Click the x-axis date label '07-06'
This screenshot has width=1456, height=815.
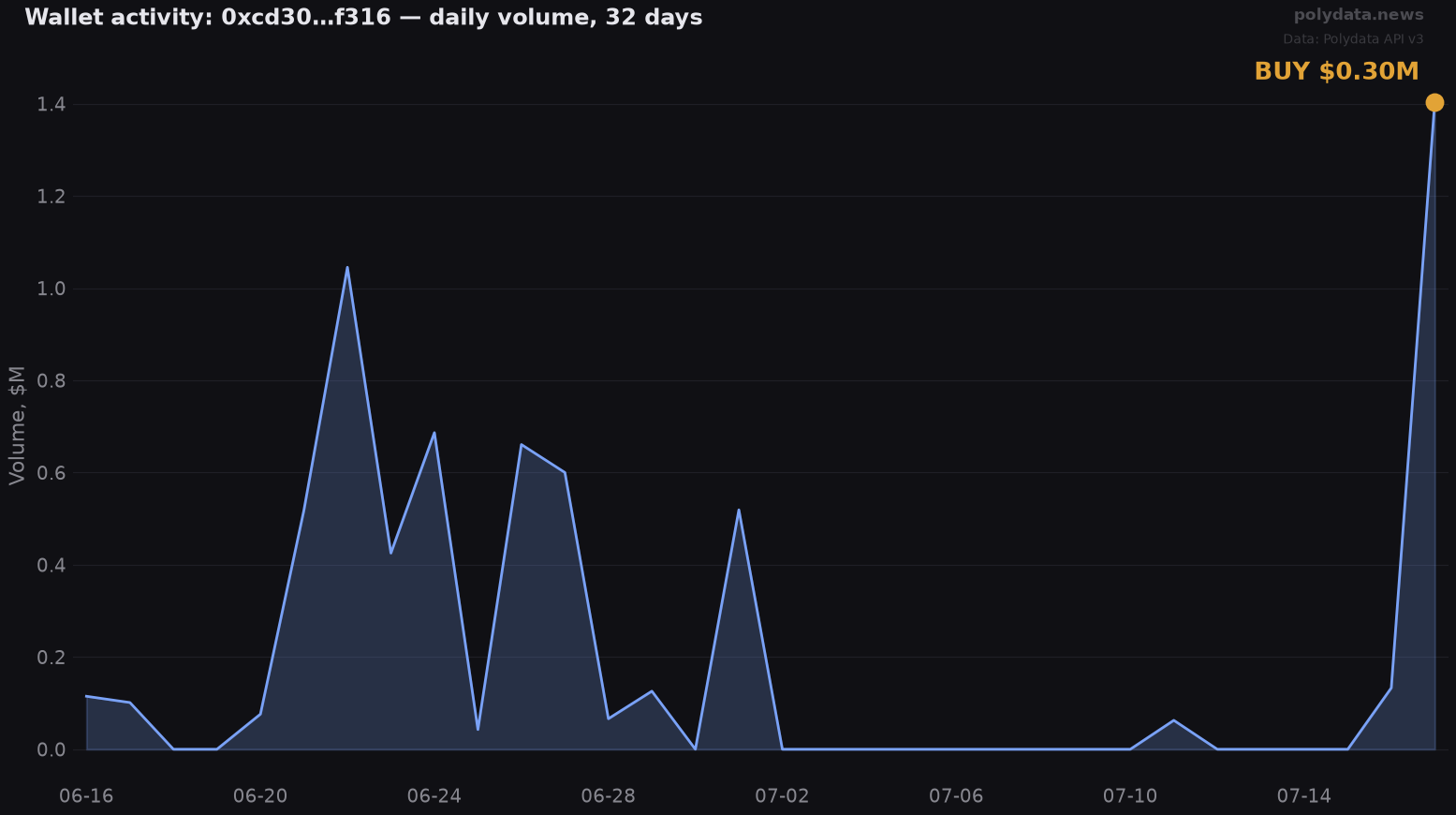tap(956, 796)
